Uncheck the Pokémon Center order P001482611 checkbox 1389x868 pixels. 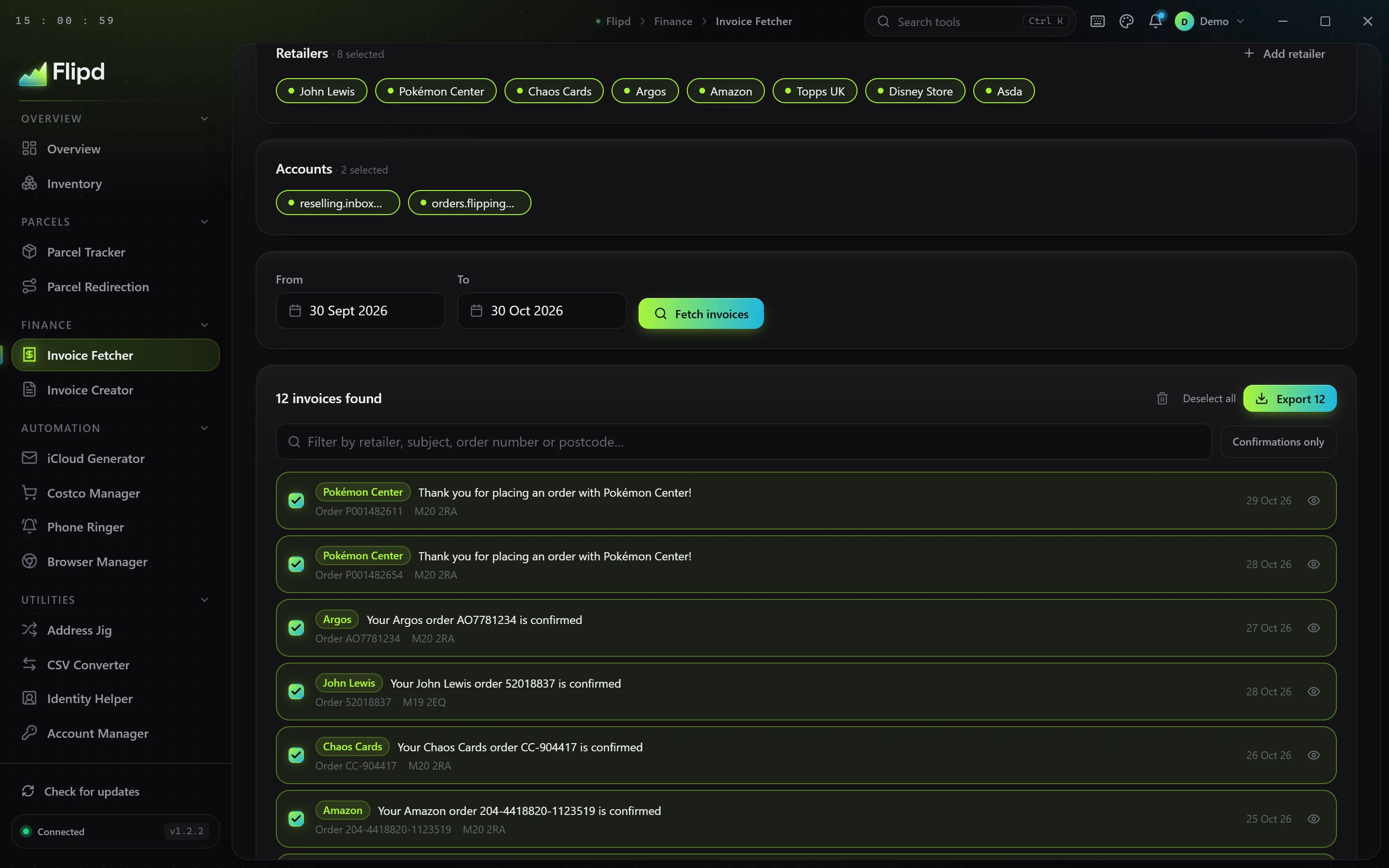coord(296,501)
